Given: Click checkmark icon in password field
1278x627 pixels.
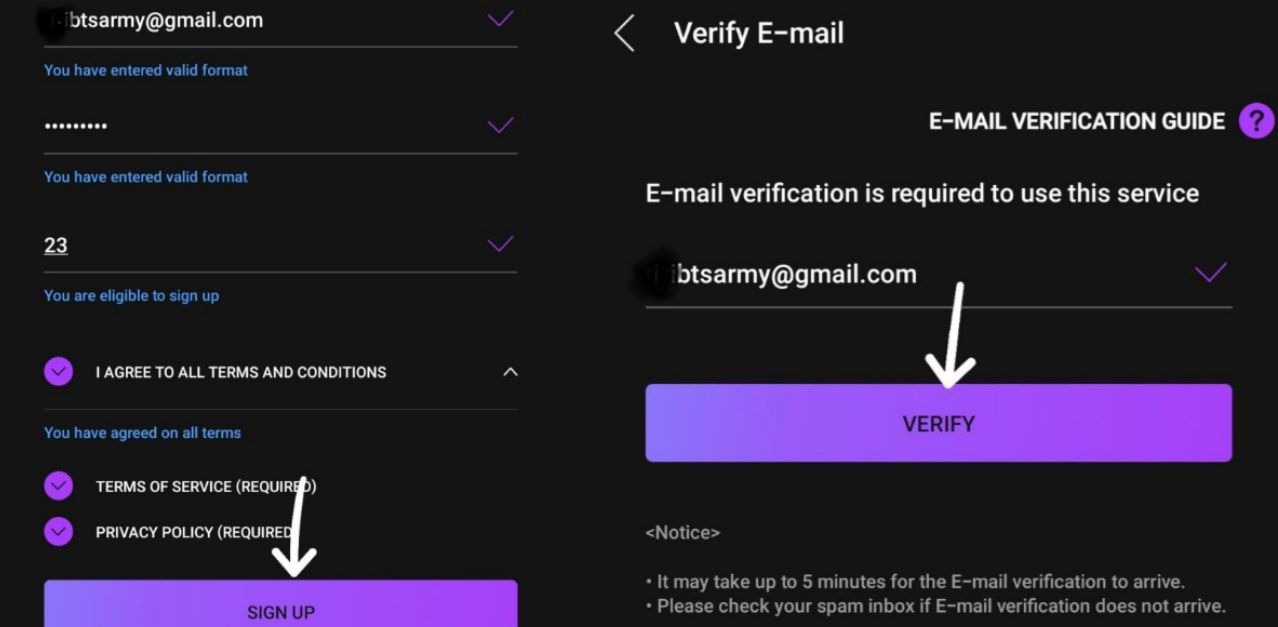Looking at the screenshot, I should 500,125.
